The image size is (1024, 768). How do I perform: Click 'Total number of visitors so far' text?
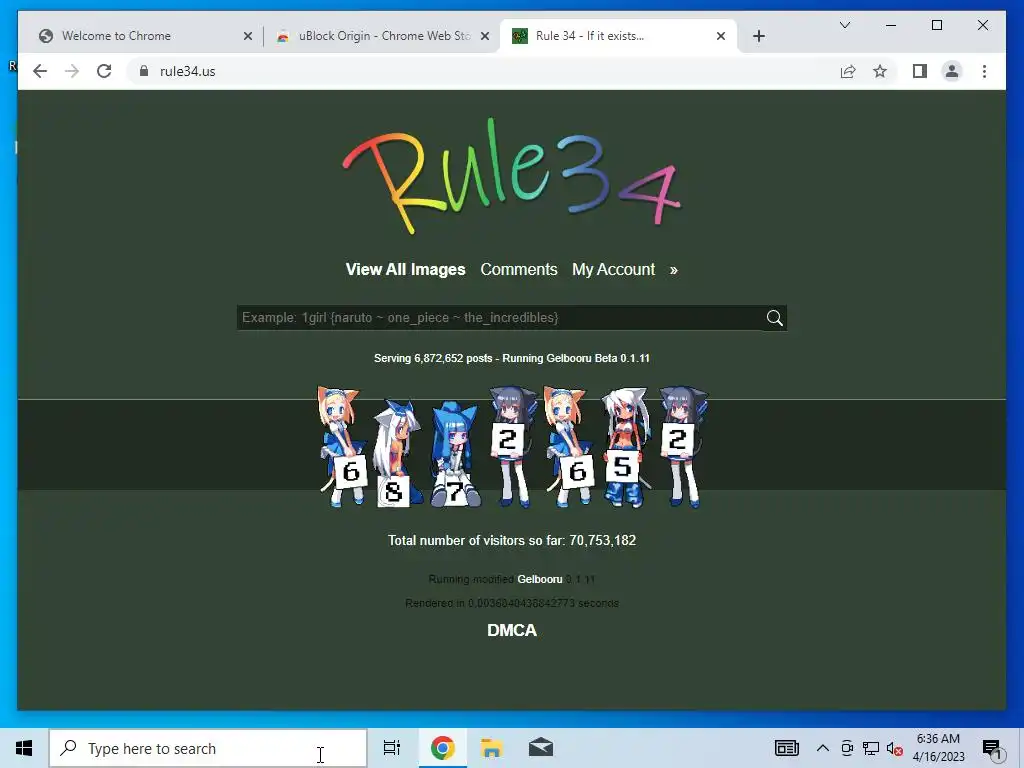(475, 540)
